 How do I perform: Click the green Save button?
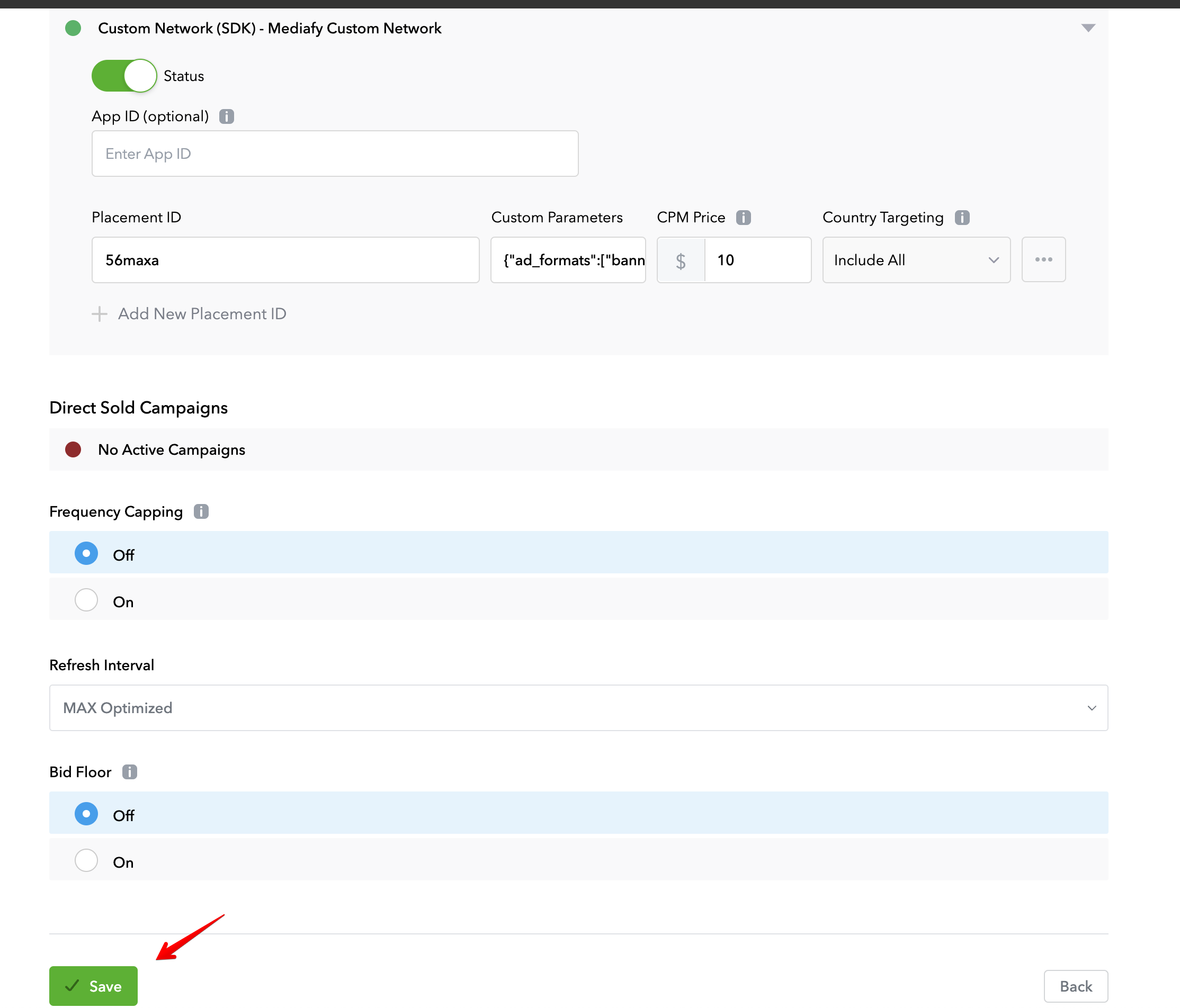[93, 986]
